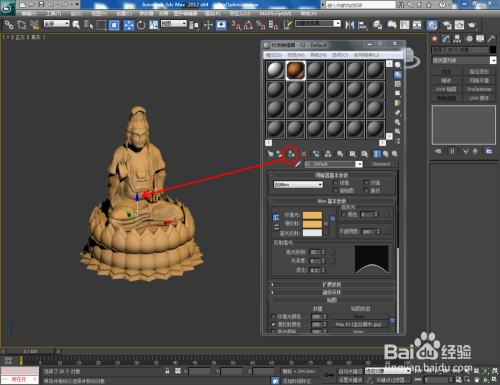
Task: Click red X Reset Map/Material icon
Action: coord(304,154)
